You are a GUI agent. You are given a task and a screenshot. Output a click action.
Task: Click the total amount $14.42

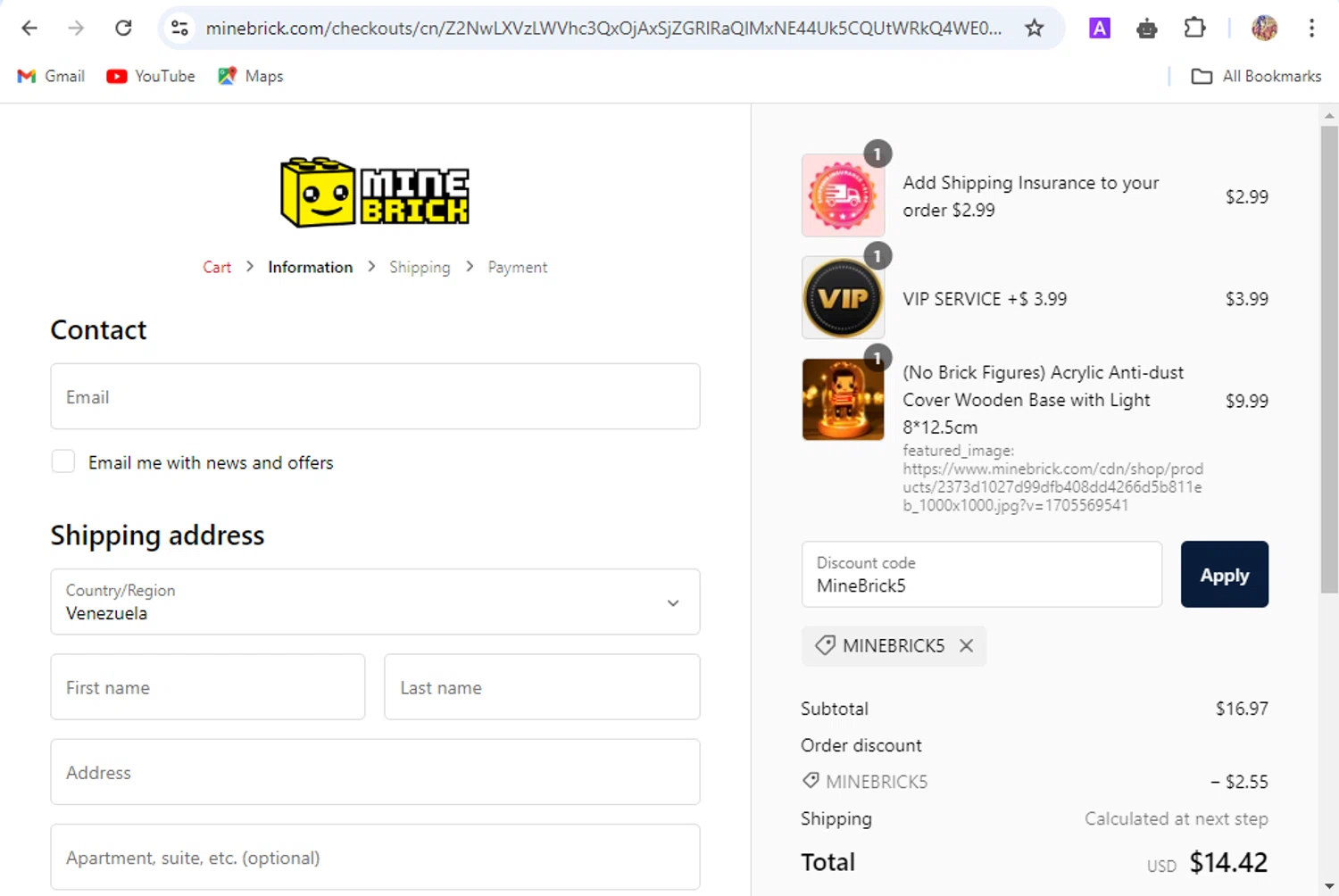[1228, 862]
